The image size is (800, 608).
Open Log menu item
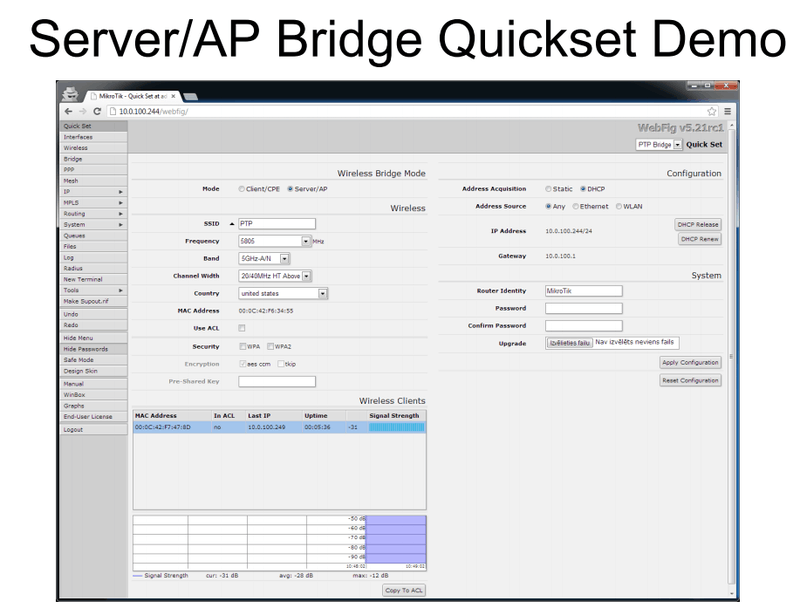coord(93,258)
